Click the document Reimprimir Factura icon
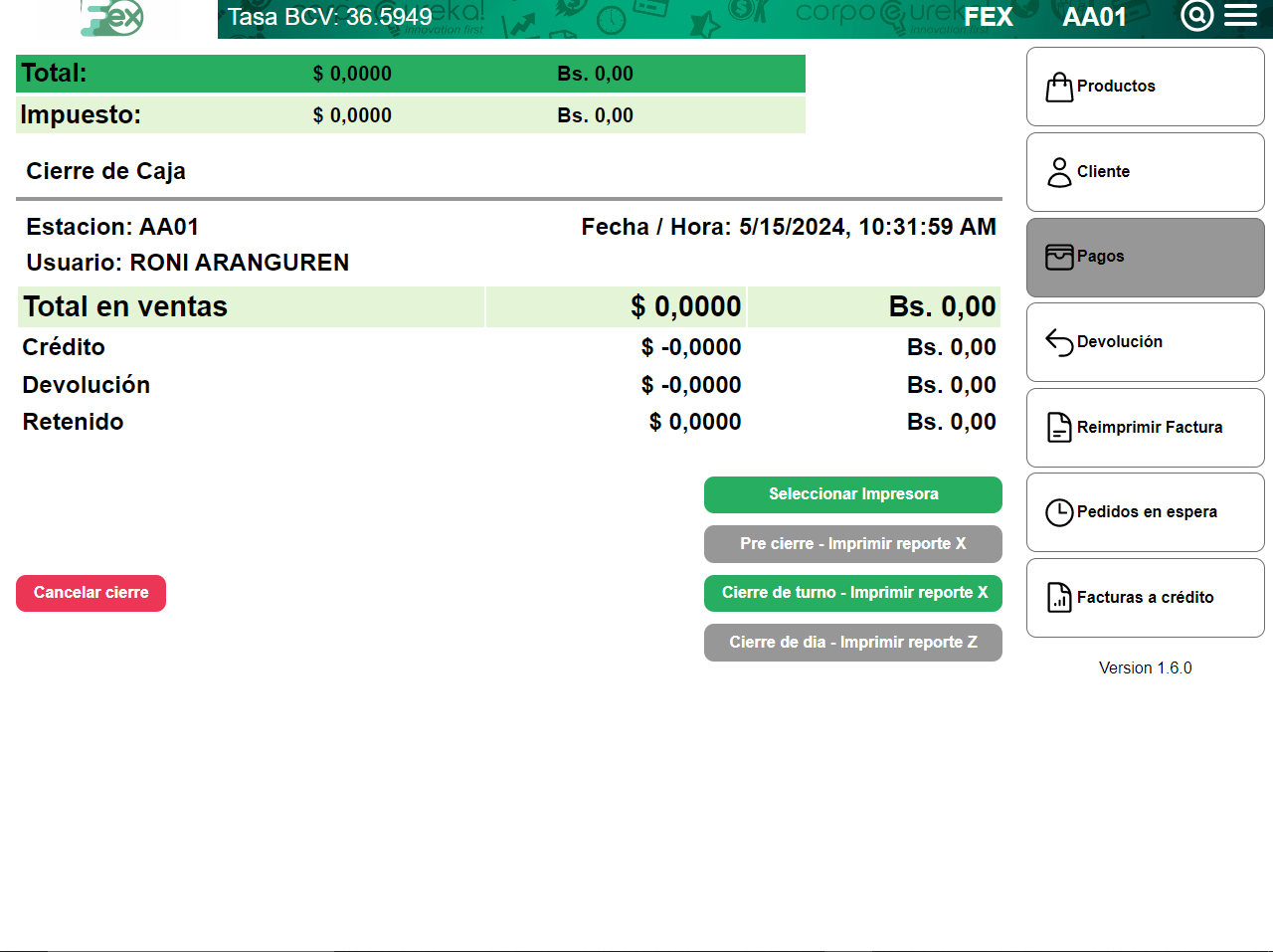1273x952 pixels. click(1059, 428)
